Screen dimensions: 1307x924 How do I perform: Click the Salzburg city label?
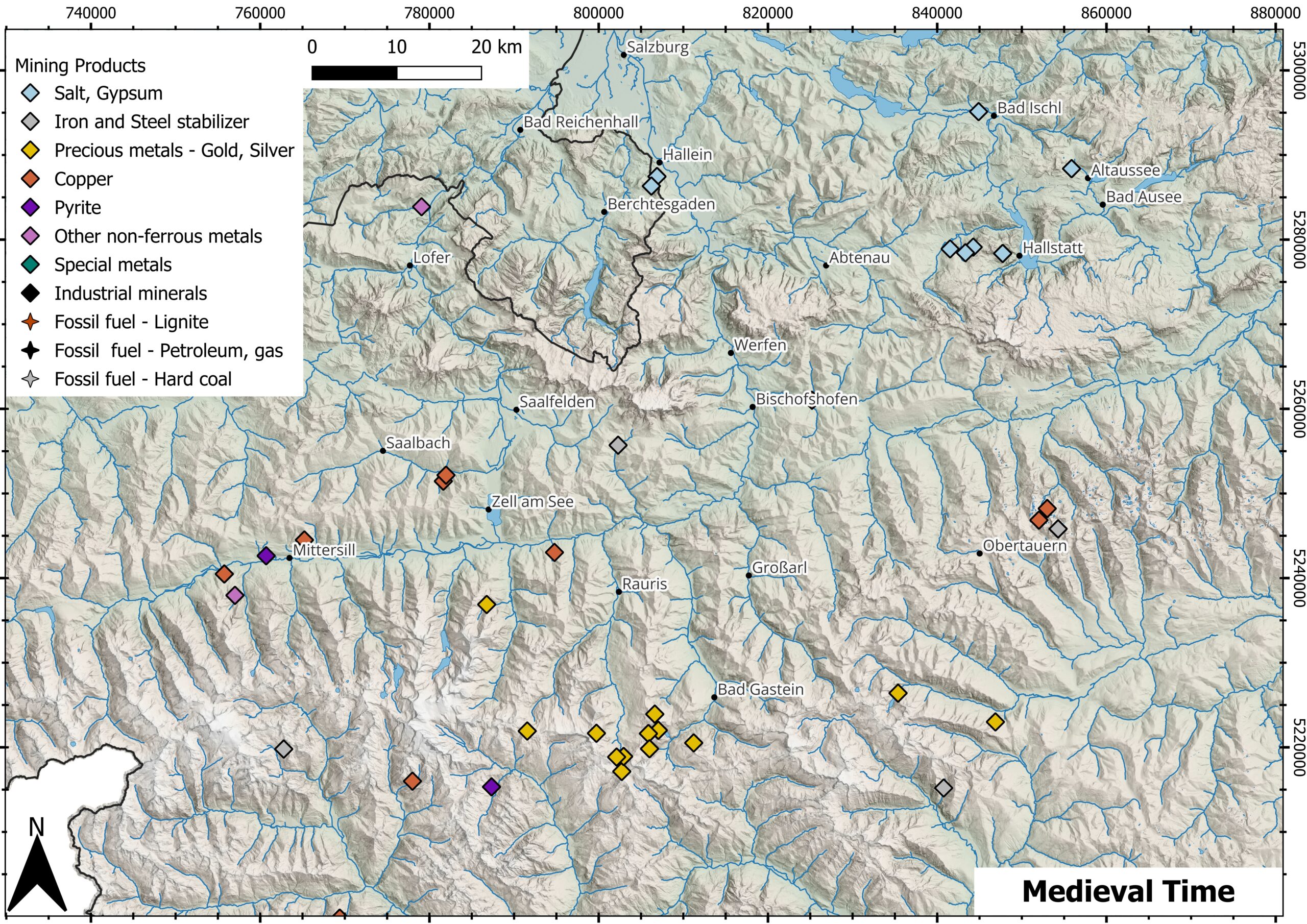pos(658,47)
